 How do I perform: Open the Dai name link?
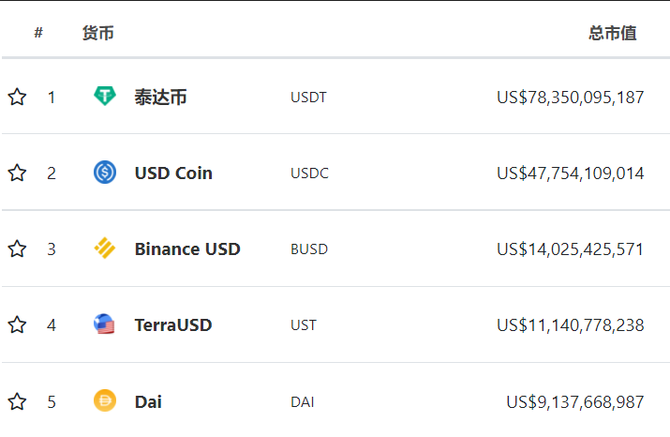[148, 402]
